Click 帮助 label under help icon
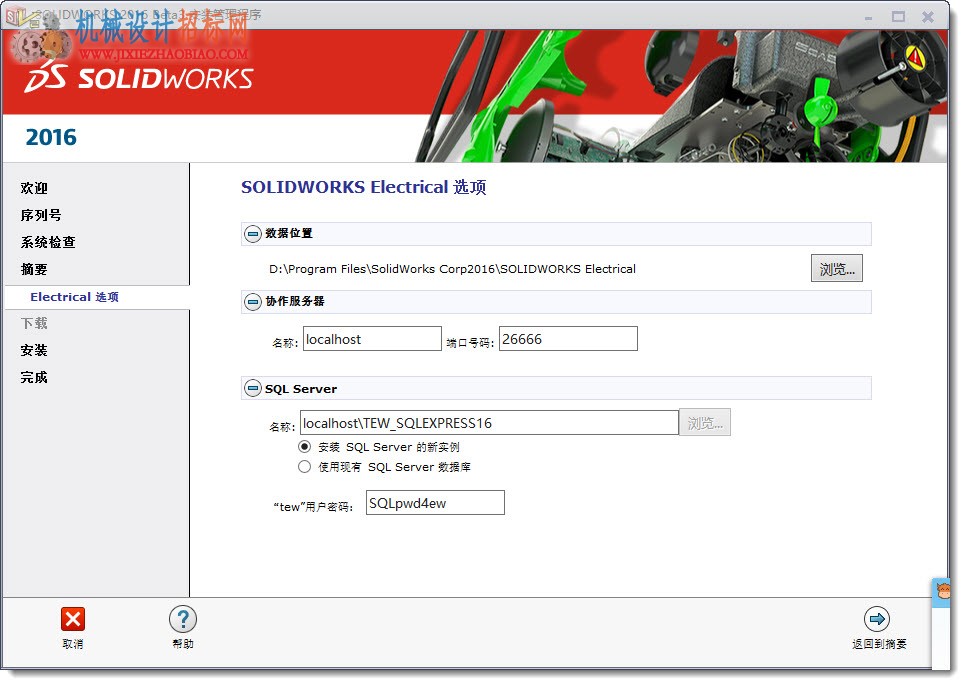Viewport: 965px width, 685px height. point(183,644)
